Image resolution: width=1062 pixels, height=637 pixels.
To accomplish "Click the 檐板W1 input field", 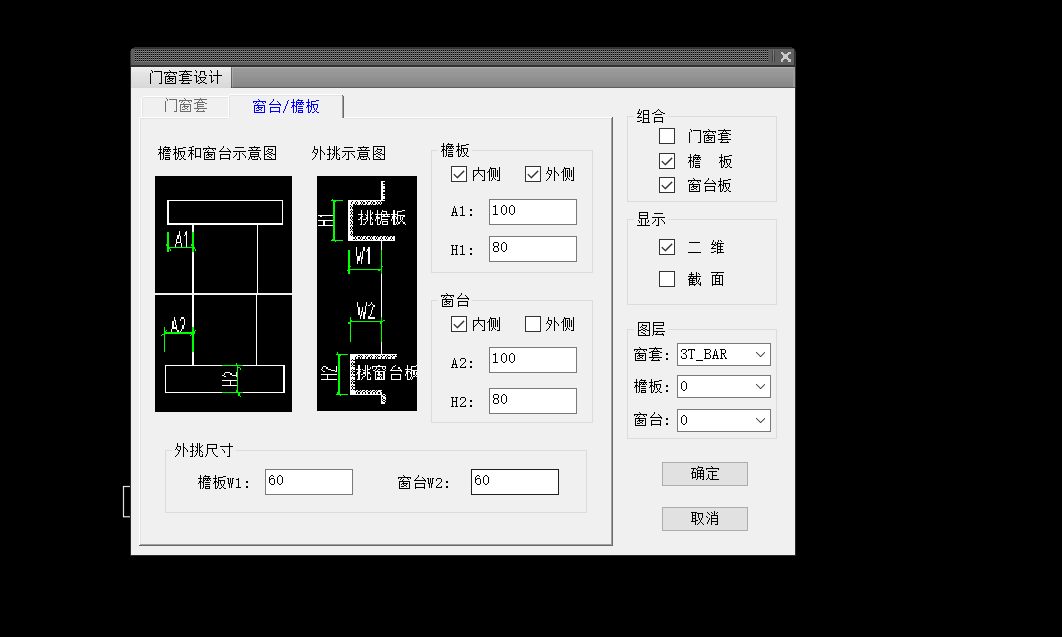I will coord(308,481).
